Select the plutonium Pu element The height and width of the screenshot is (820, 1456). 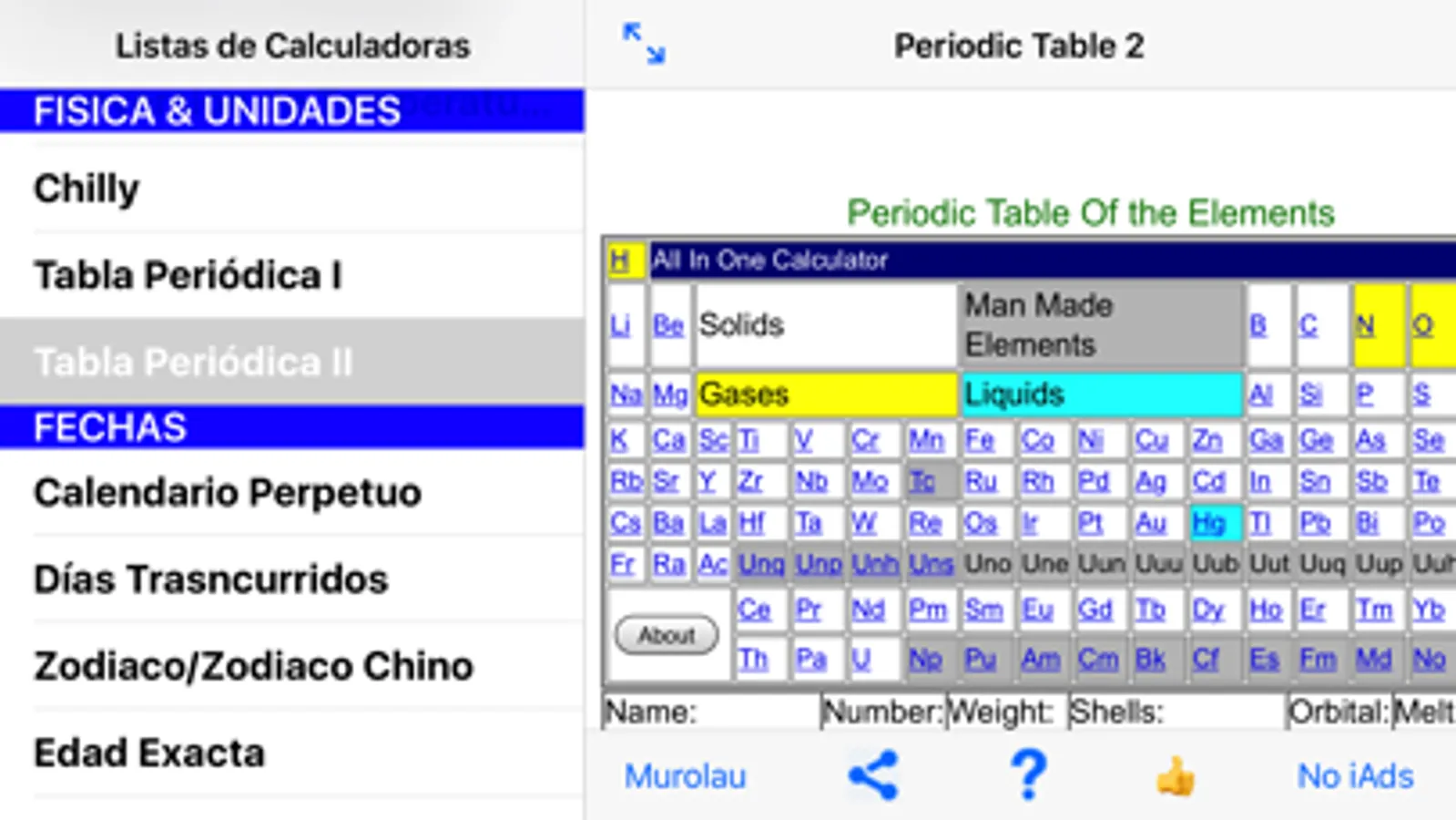[981, 658]
